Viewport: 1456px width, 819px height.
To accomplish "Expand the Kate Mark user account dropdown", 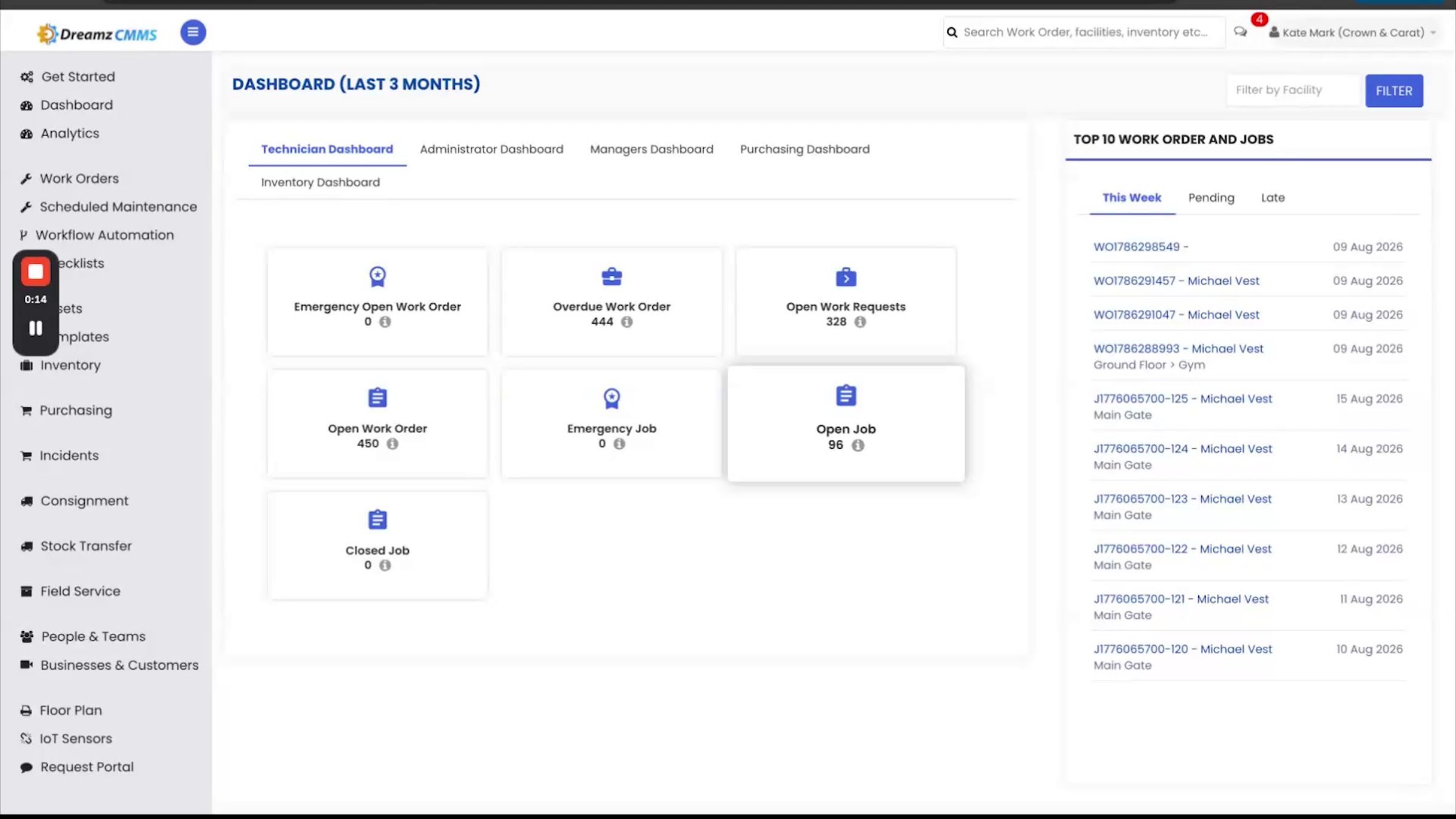I will pos(1353,33).
